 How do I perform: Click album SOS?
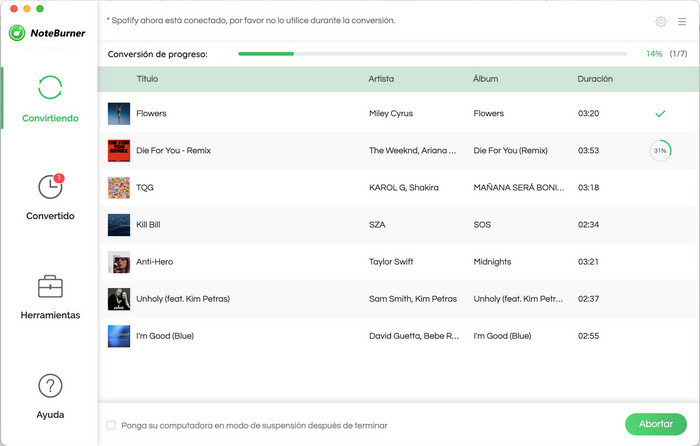(482, 225)
